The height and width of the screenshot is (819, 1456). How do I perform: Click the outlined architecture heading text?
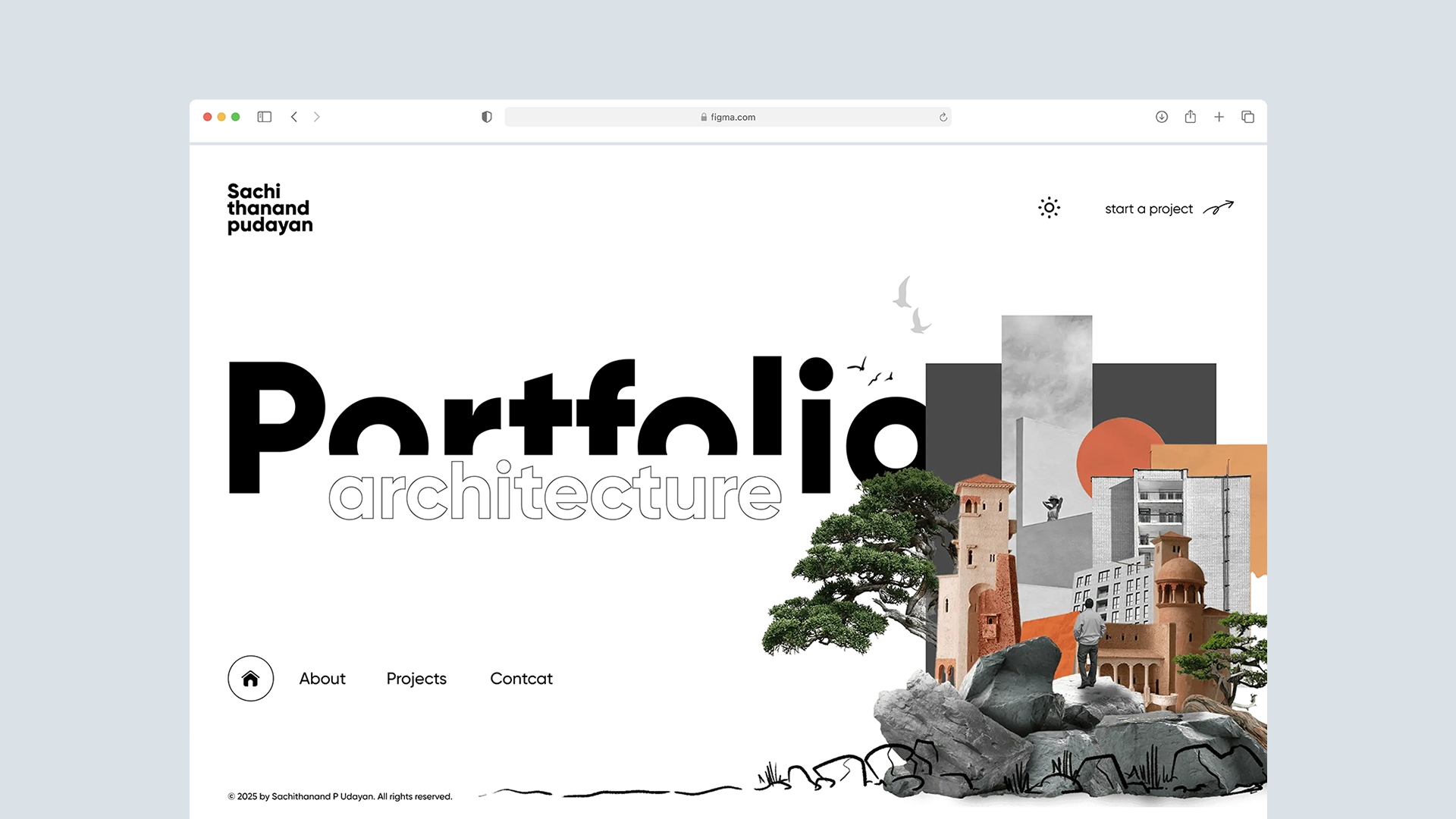[554, 493]
